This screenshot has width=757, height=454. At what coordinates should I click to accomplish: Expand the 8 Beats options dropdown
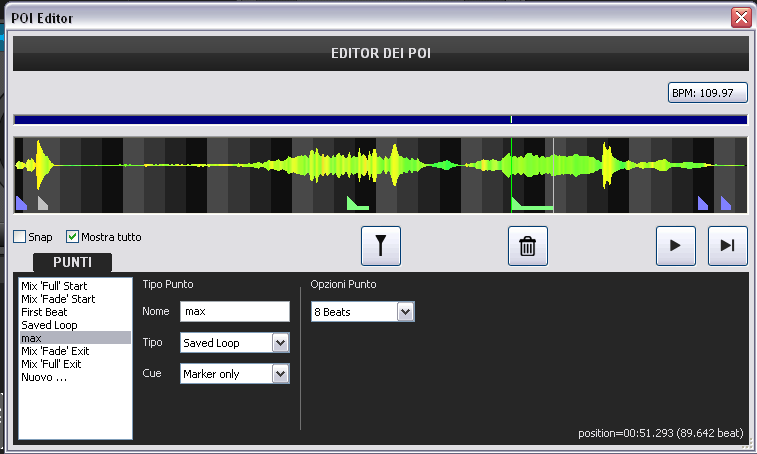coord(363,312)
